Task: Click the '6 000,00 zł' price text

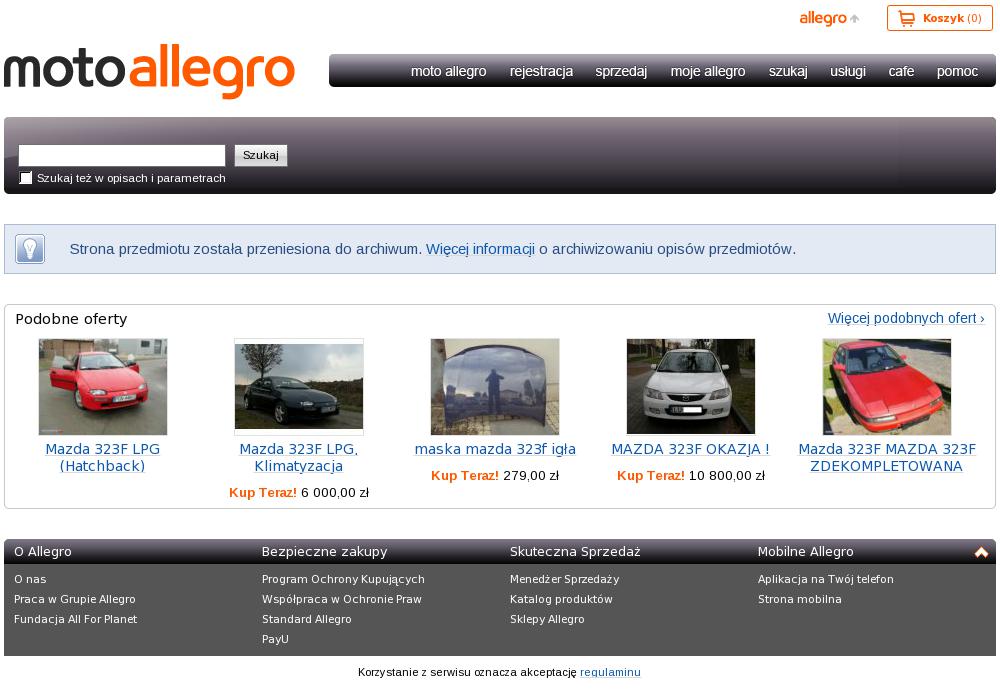Action: point(335,493)
